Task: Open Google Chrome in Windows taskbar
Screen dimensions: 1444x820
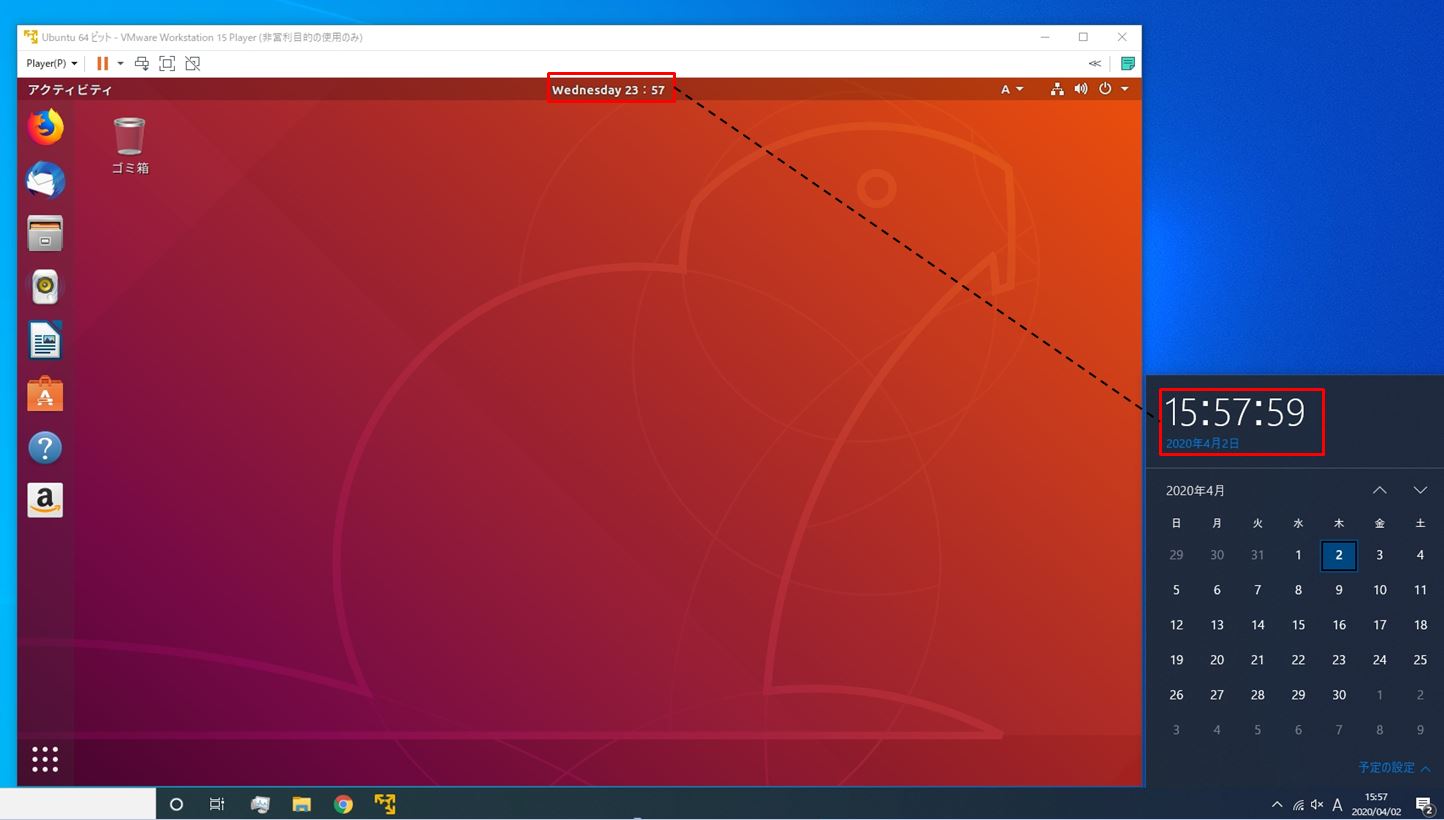Action: pyautogui.click(x=343, y=804)
